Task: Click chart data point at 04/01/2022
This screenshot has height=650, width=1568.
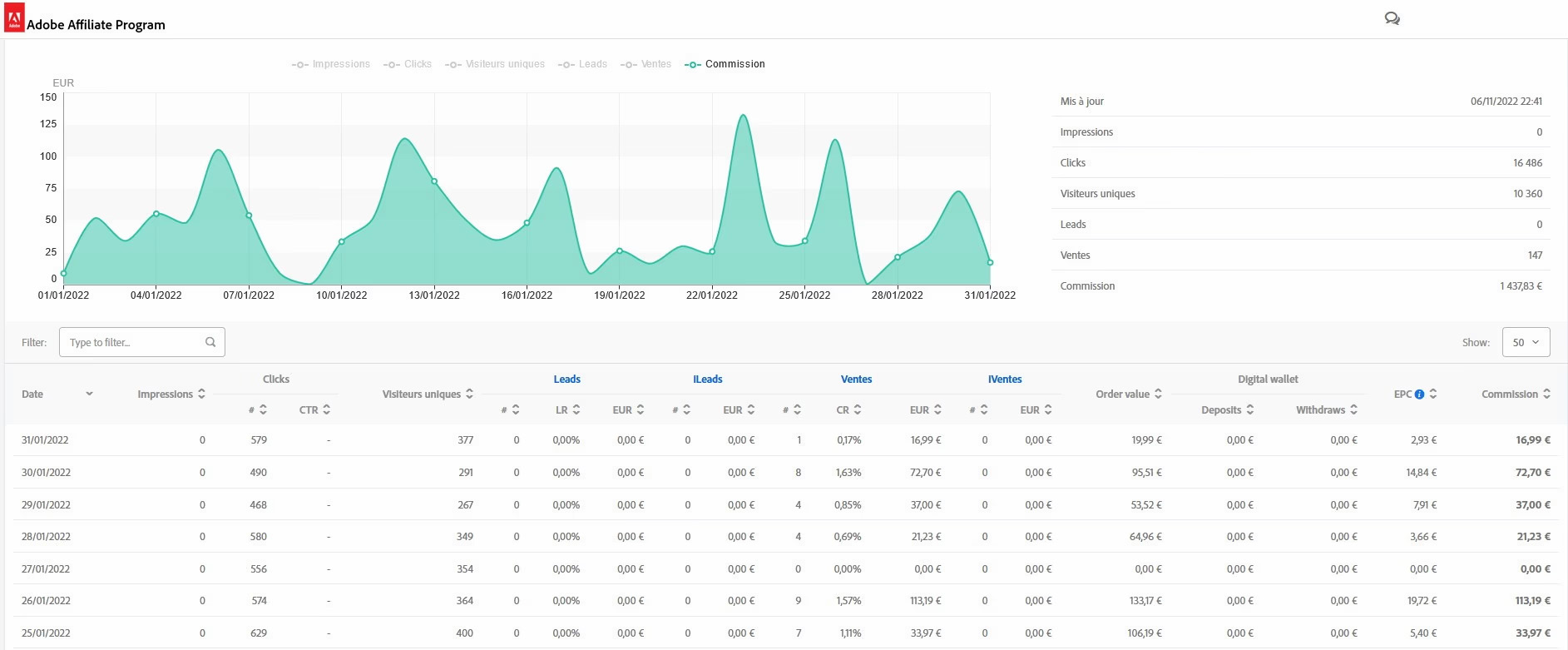Action: click(x=156, y=214)
